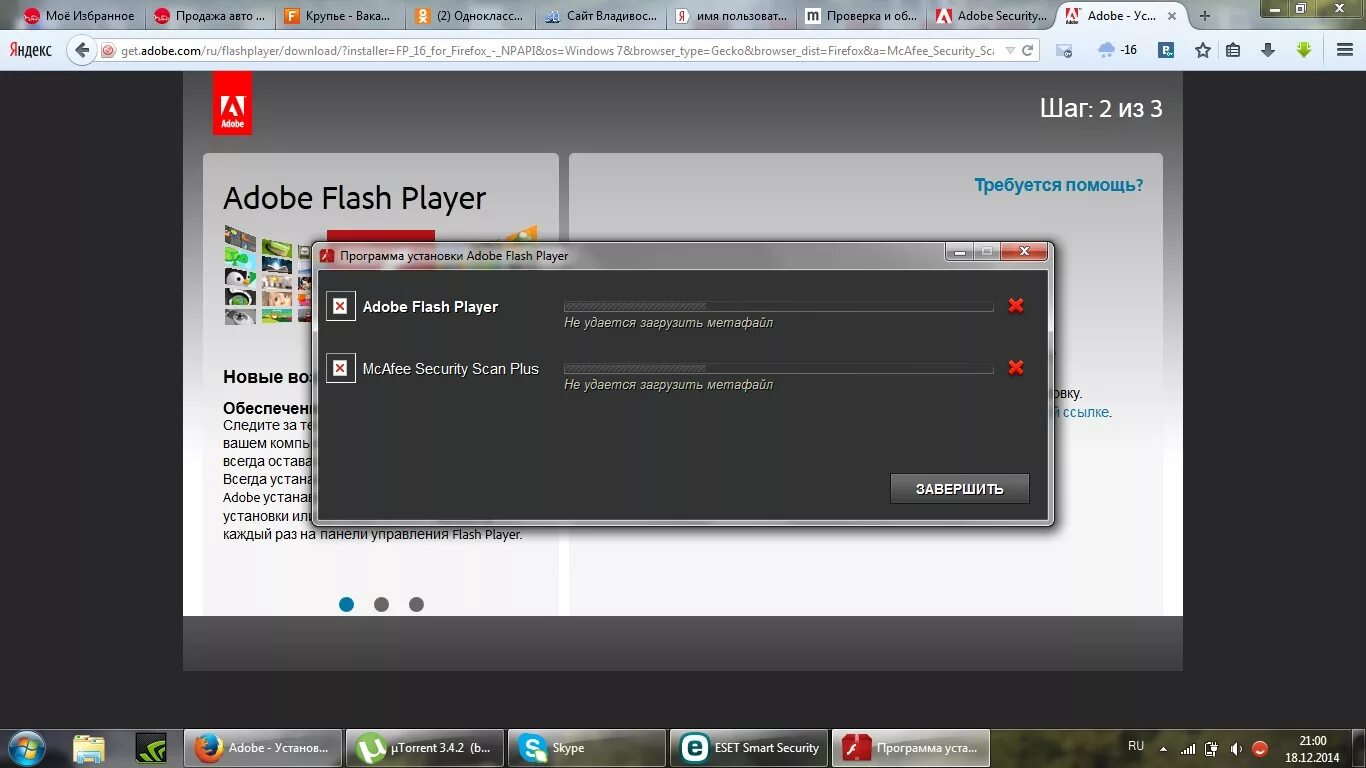Click the Adobe Flash Player heading on page
The height and width of the screenshot is (768, 1366).
[x=354, y=198]
